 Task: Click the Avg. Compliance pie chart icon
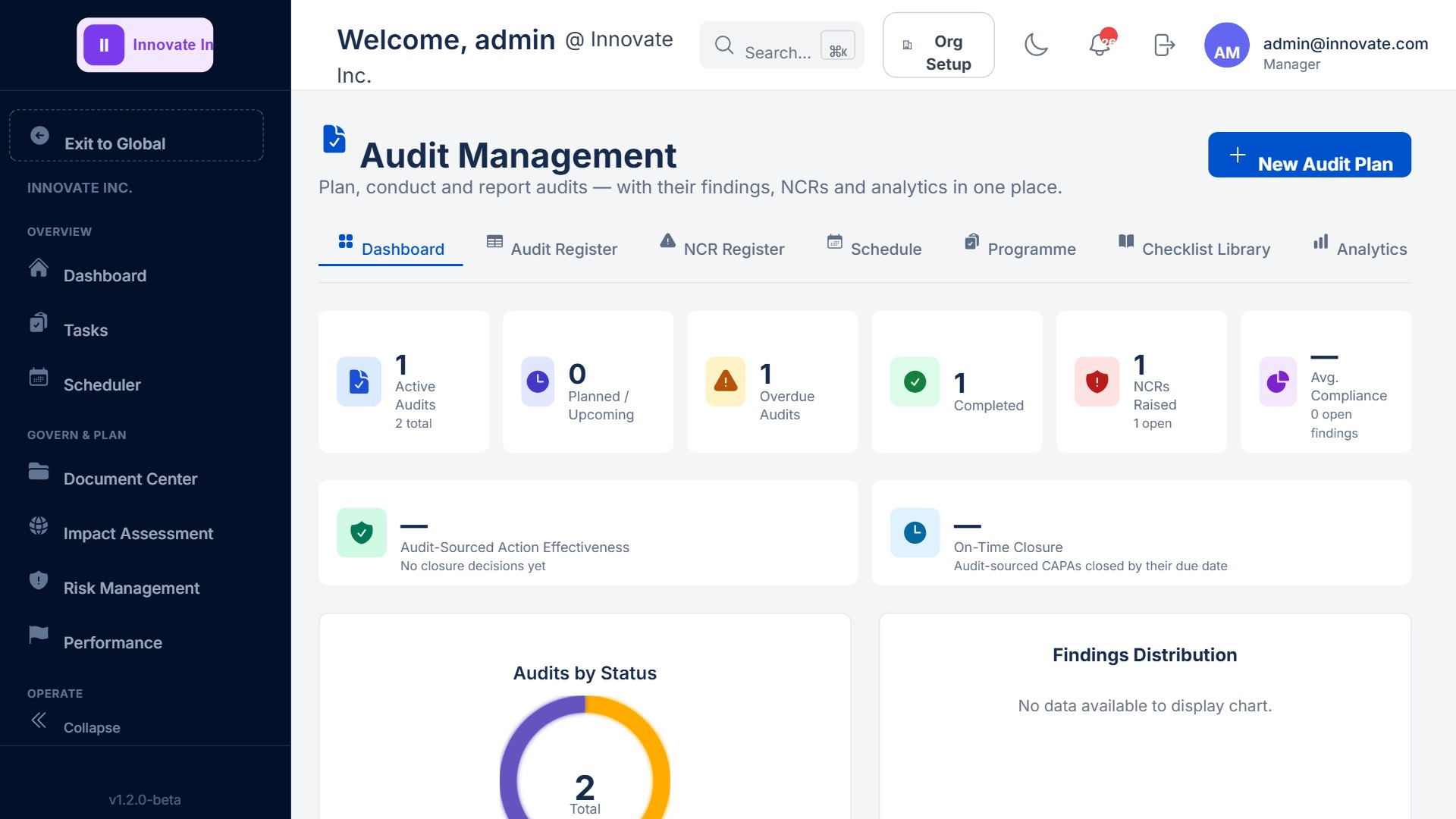[1278, 381]
